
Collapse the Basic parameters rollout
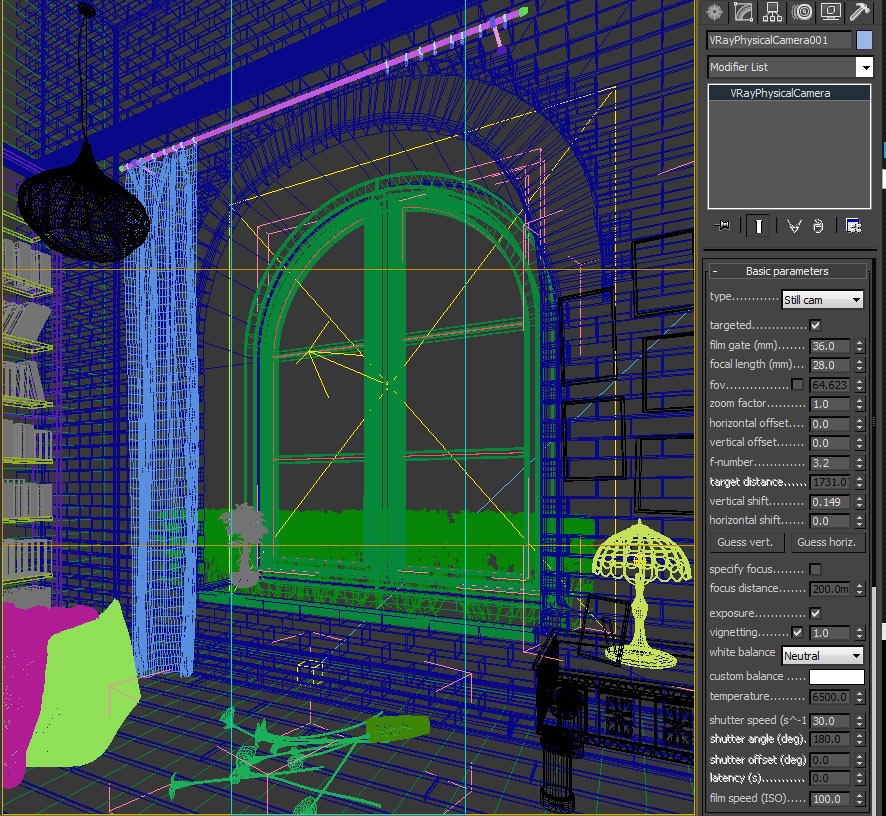(x=786, y=271)
